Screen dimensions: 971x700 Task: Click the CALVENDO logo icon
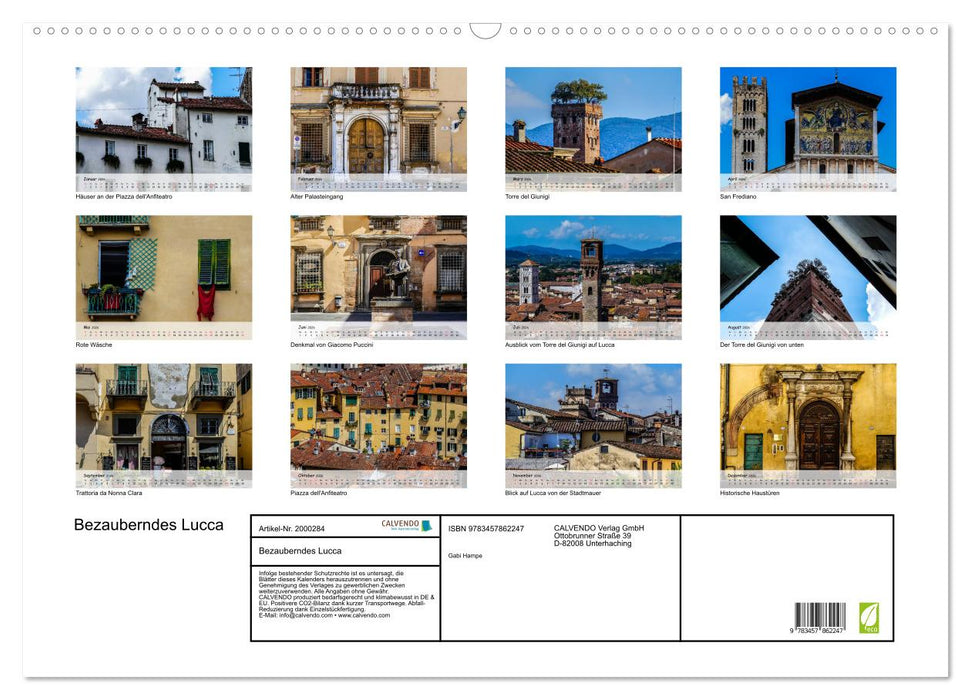coord(398,524)
